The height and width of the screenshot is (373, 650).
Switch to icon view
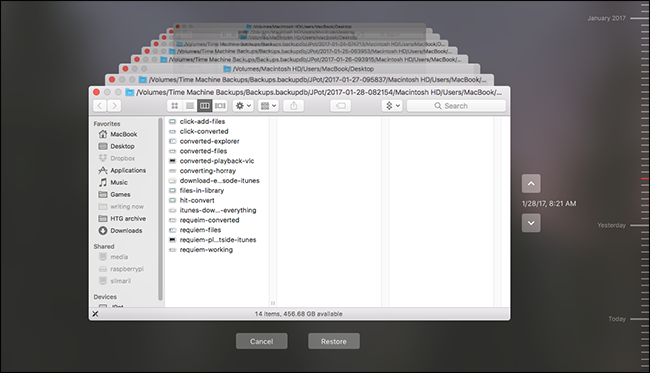175,106
